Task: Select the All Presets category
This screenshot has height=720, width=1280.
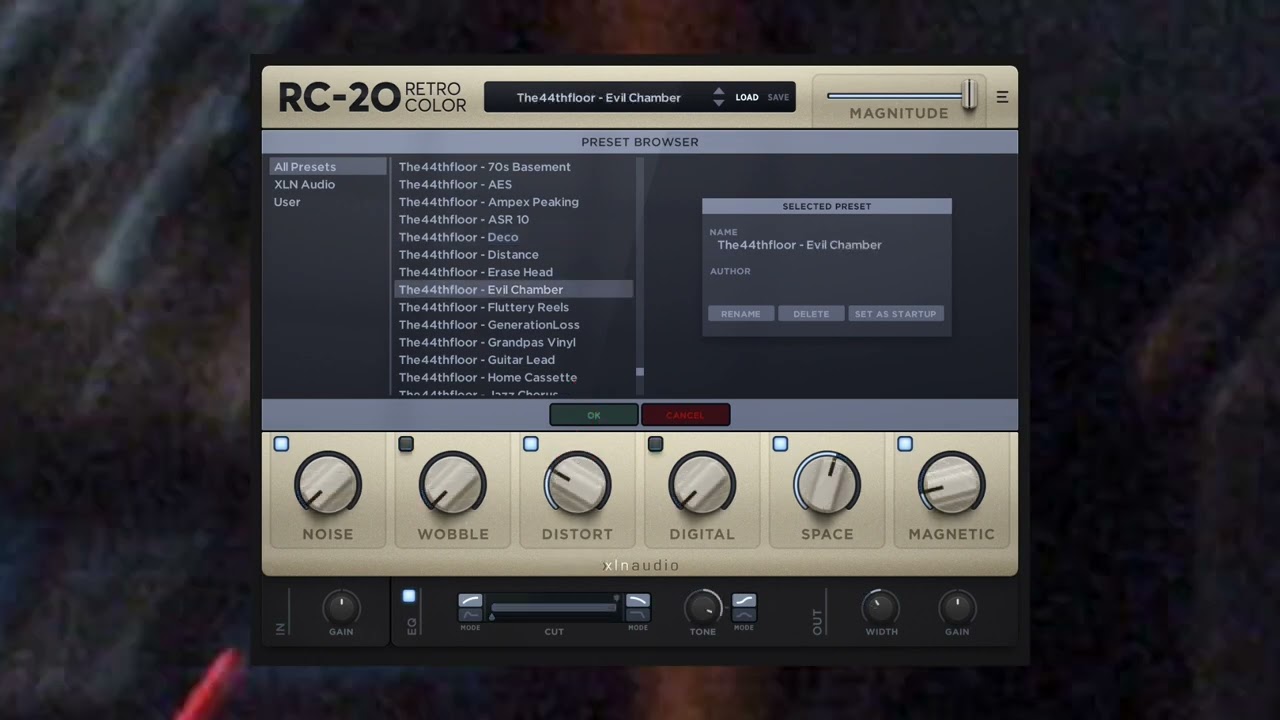Action: click(x=327, y=167)
